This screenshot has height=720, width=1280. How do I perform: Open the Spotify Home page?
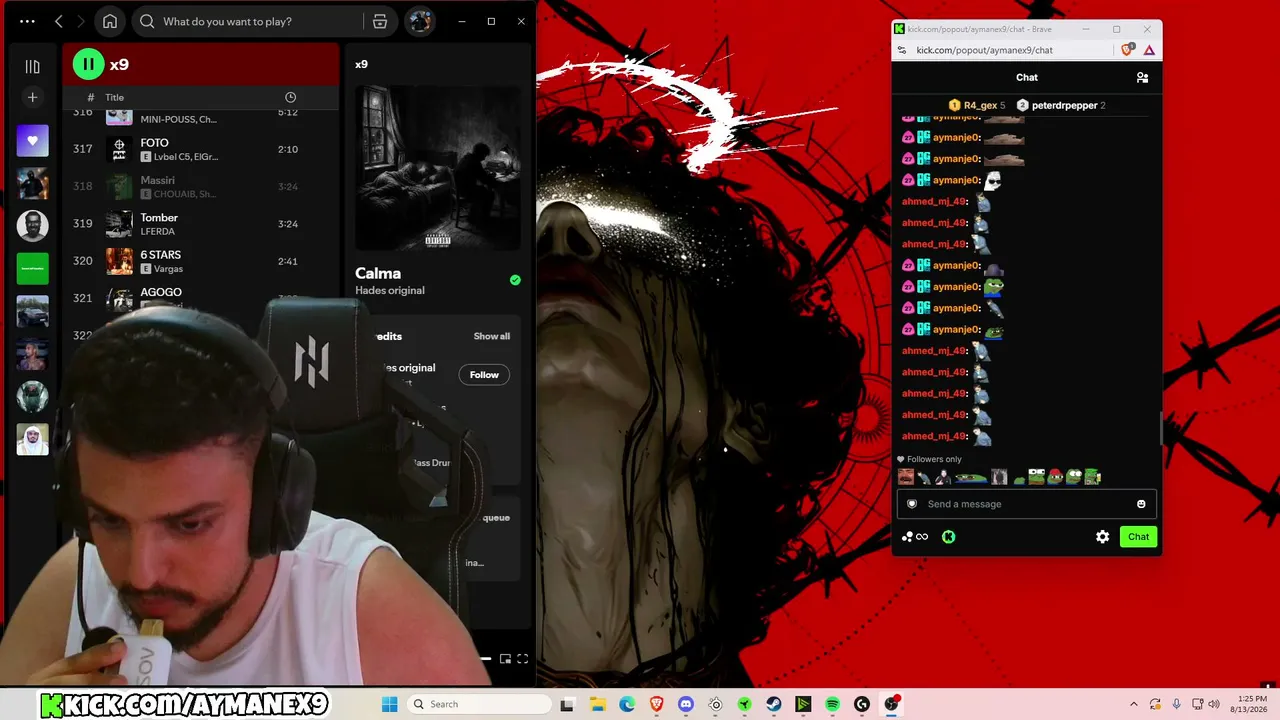[110, 21]
